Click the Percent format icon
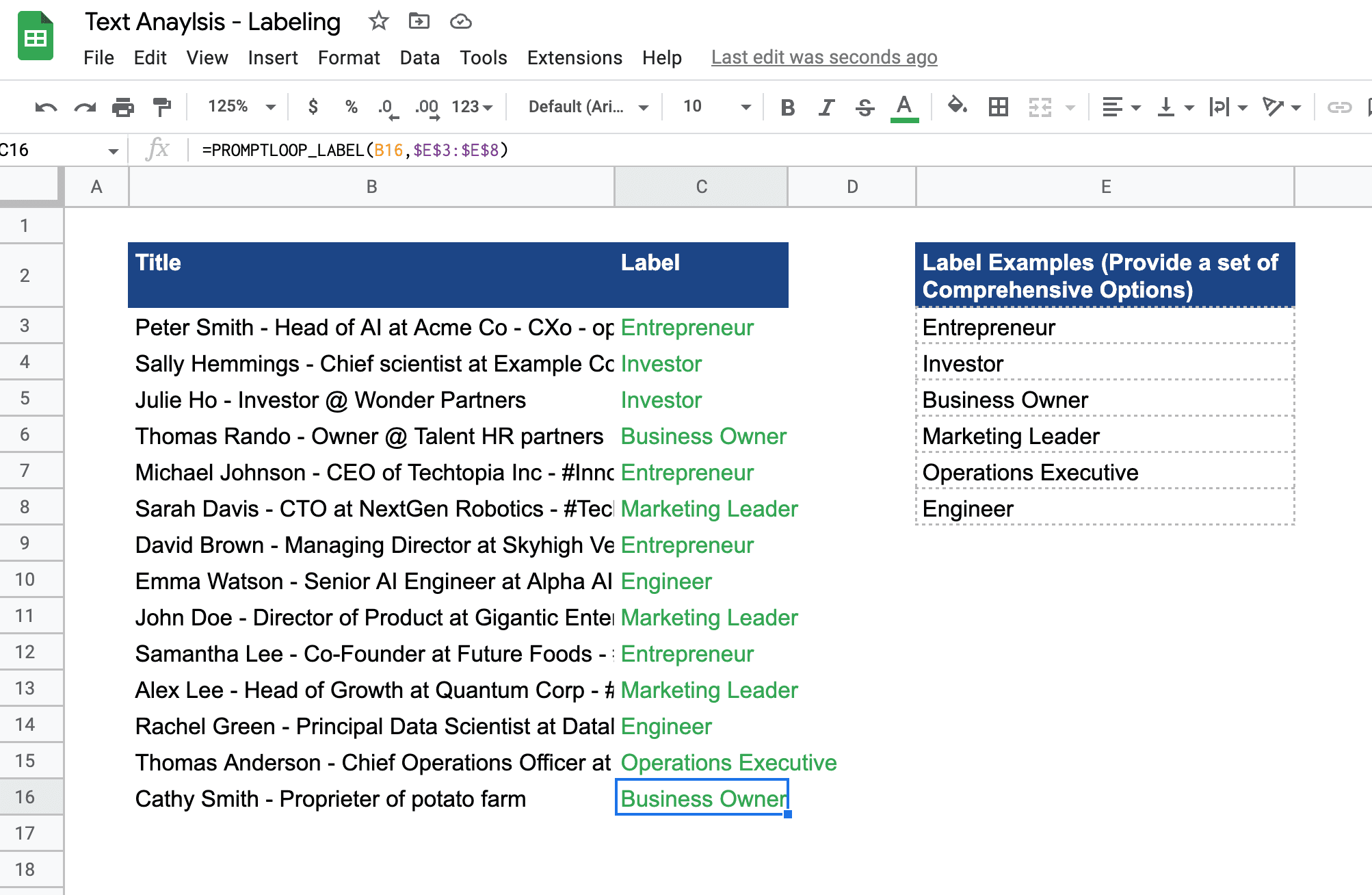This screenshot has height=895, width=1372. tap(352, 107)
